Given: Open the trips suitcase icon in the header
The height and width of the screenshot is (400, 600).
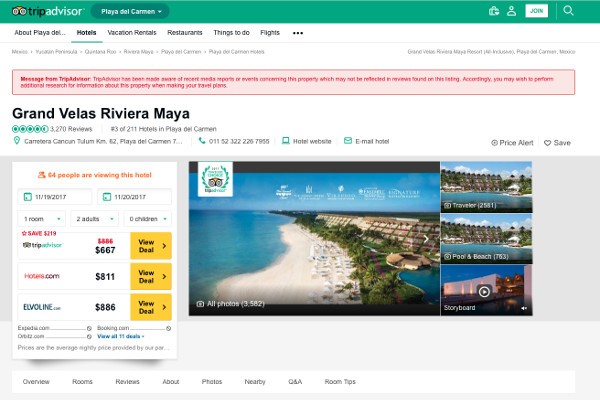Looking at the screenshot, I should pos(493,11).
